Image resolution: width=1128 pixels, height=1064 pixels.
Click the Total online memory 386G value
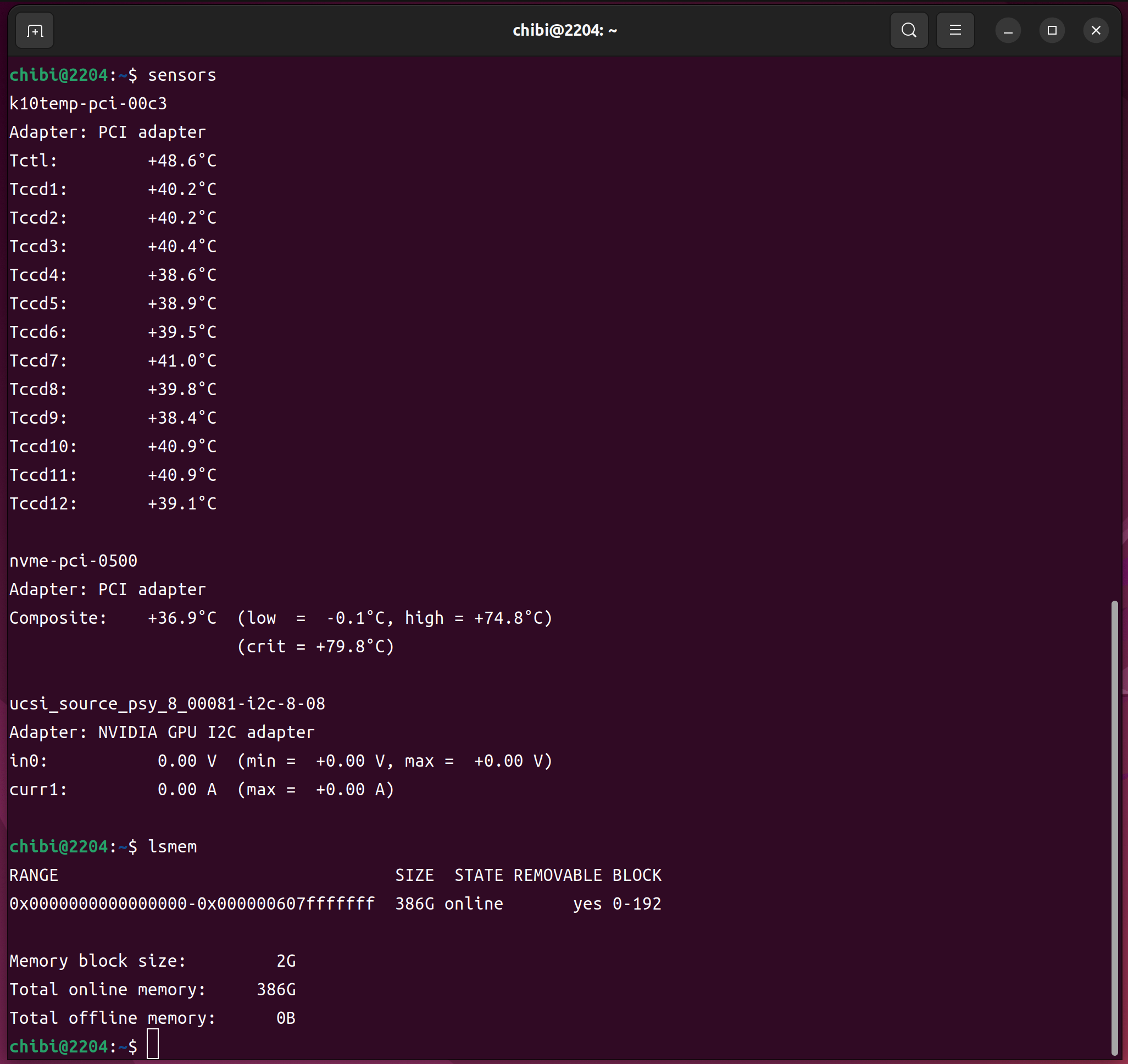(x=276, y=990)
